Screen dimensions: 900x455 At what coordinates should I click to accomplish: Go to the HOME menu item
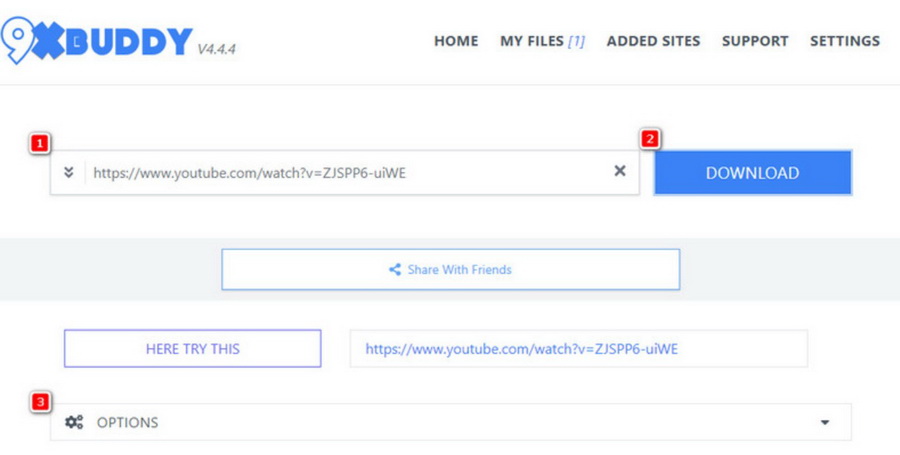pyautogui.click(x=456, y=41)
